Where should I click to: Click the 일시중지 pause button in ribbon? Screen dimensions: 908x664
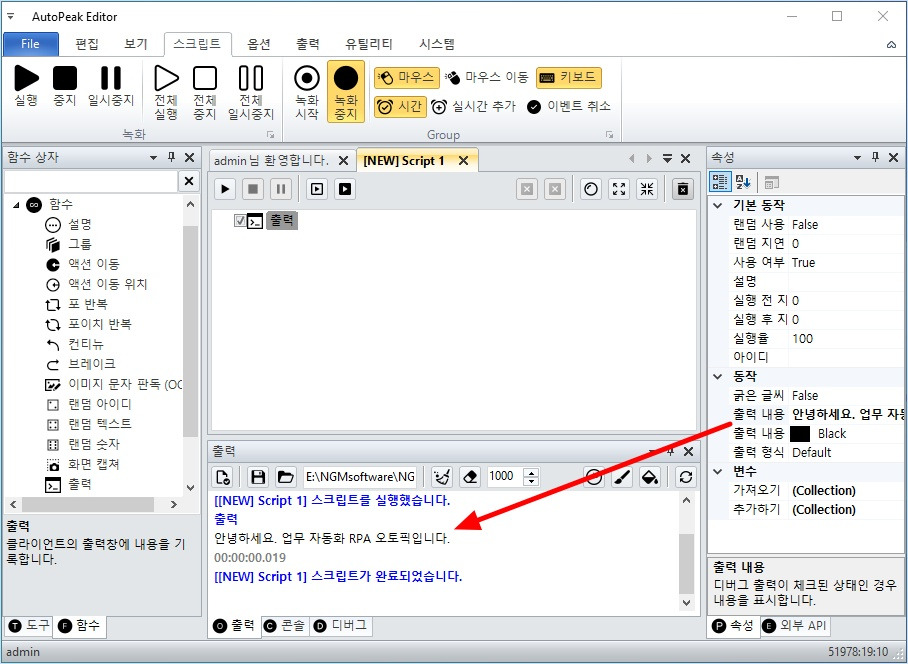[111, 85]
